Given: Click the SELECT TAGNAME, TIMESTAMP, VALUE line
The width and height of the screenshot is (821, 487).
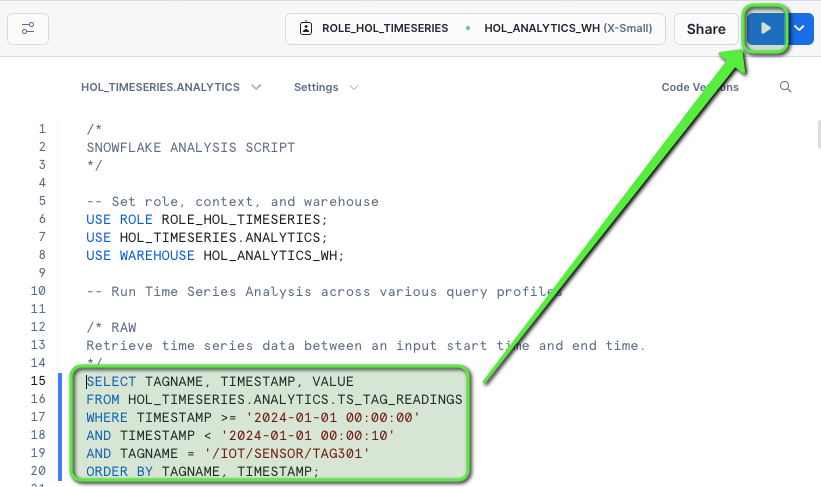Looking at the screenshot, I should pyautogui.click(x=220, y=381).
